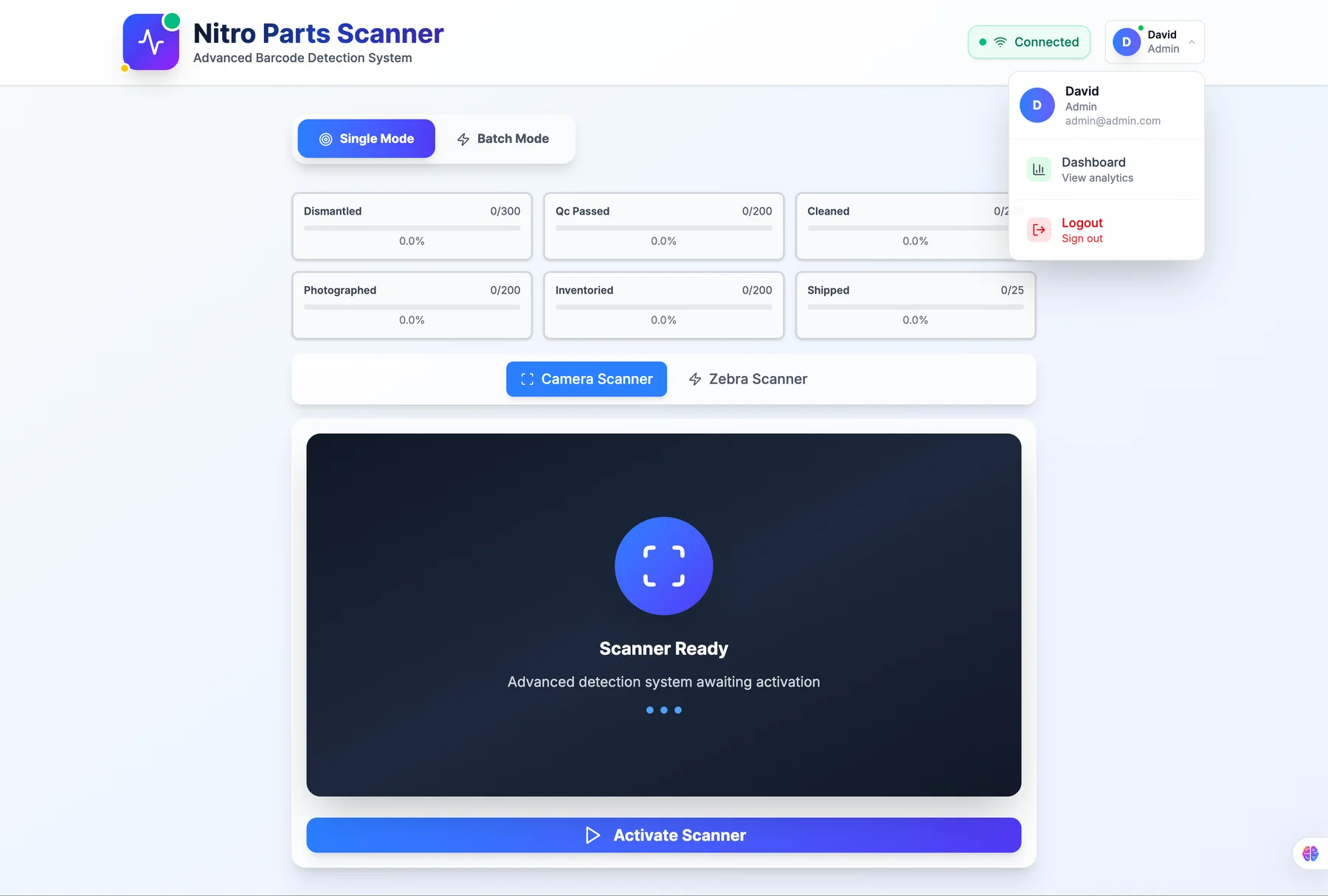Click the Camera Scanner frame icon
1328x896 pixels.
(528, 379)
